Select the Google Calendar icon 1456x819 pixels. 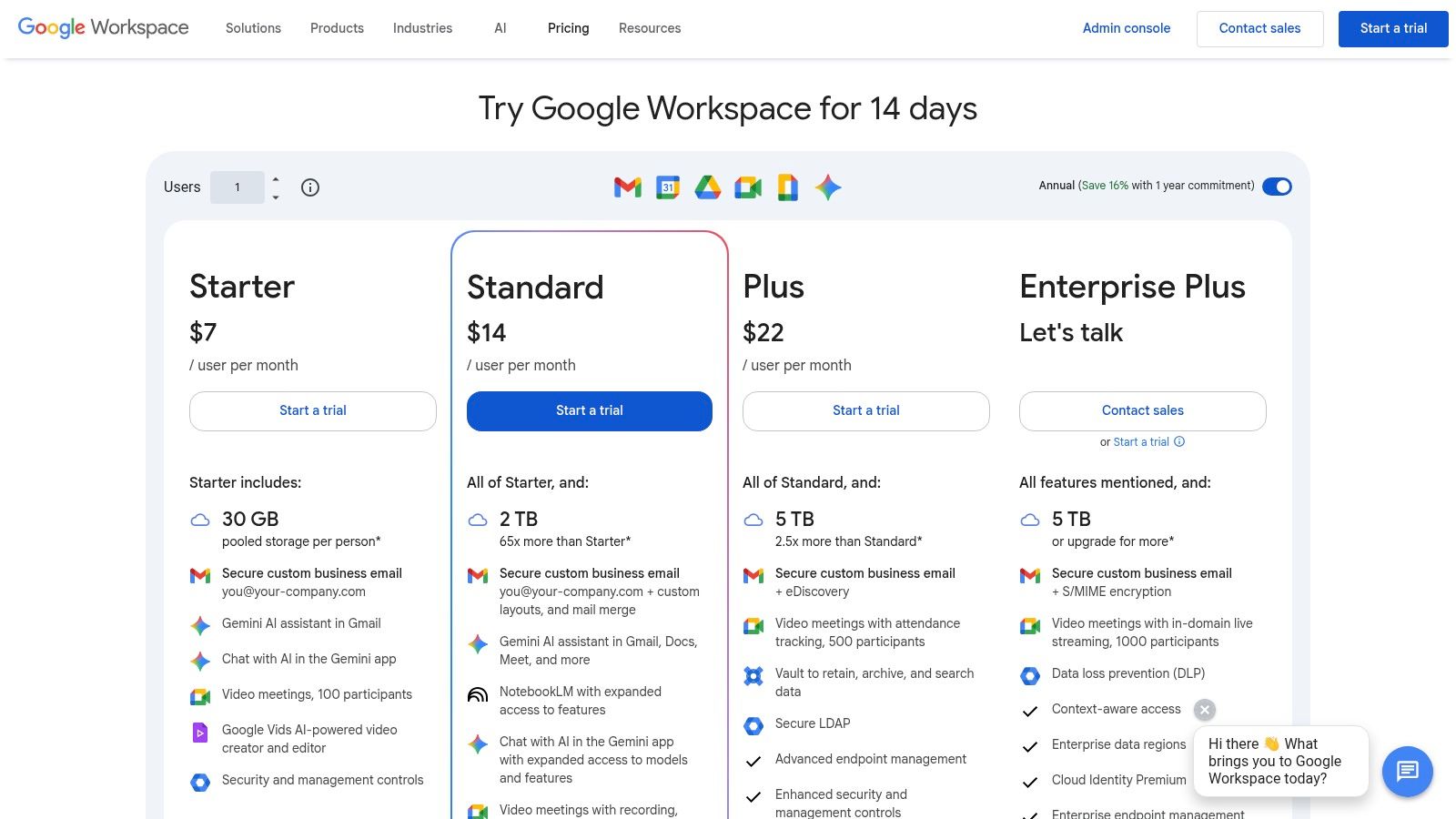[x=667, y=187]
